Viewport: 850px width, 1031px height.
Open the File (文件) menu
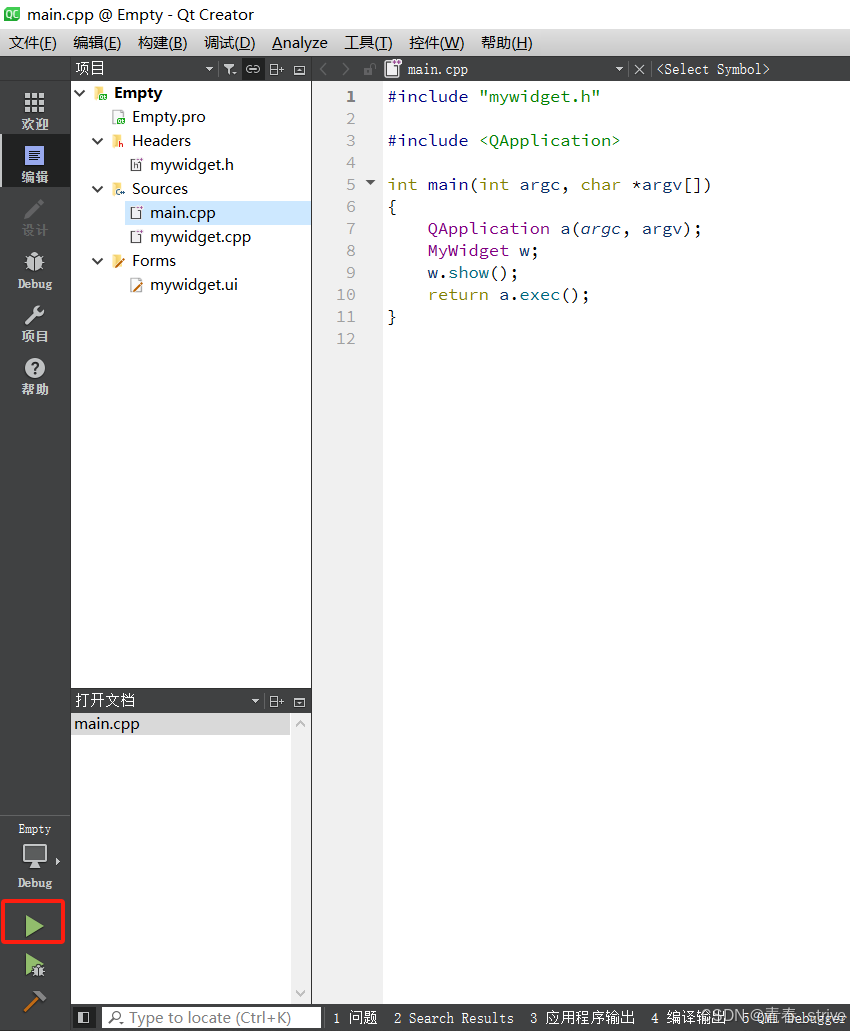(33, 43)
